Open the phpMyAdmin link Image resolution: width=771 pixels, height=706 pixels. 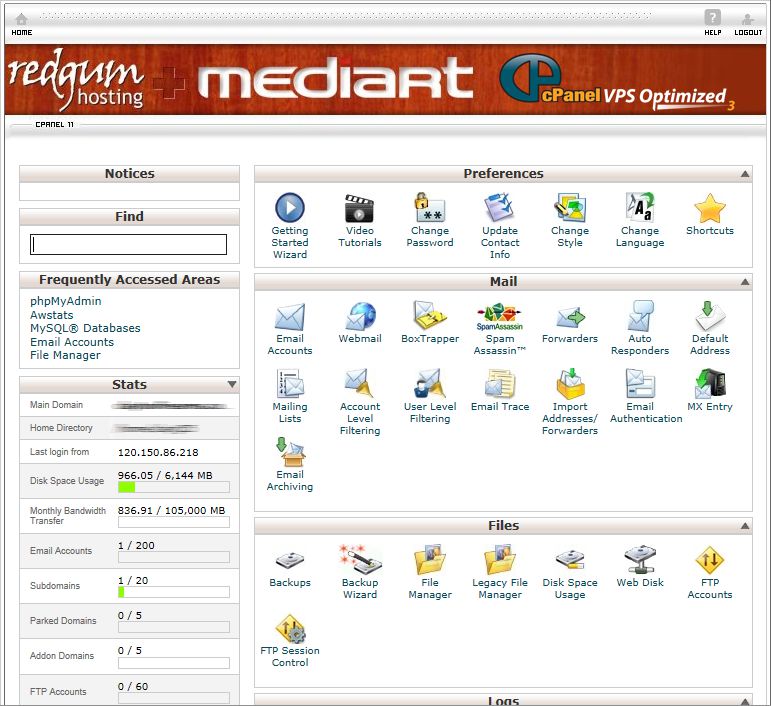[x=66, y=301]
